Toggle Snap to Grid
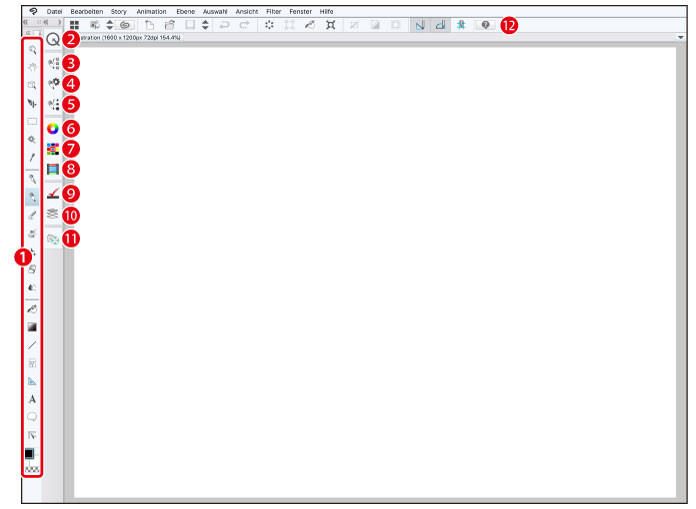This screenshot has height=509, width=696. [461, 25]
